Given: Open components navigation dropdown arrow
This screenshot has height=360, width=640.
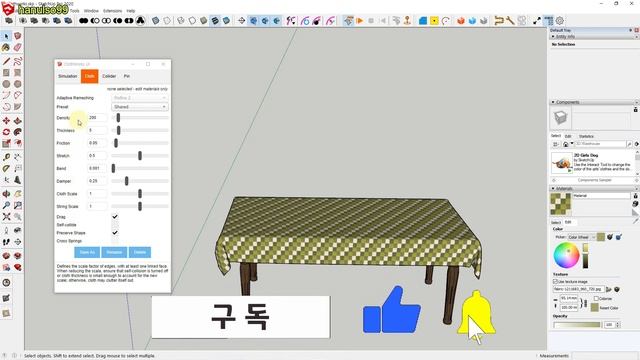Looking at the screenshot, I should (x=572, y=144).
